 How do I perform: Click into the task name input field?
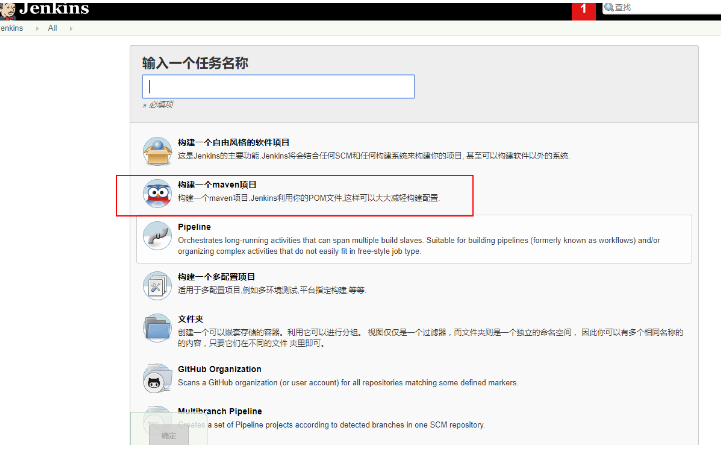click(278, 86)
